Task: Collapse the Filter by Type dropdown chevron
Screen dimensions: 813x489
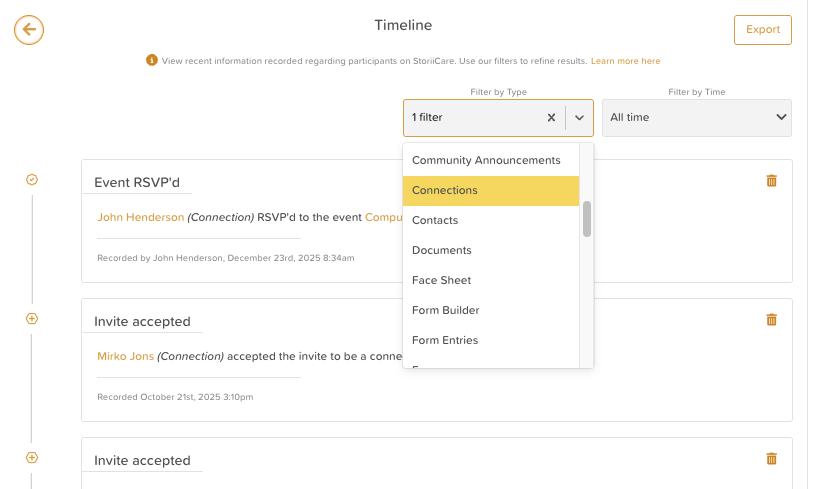Action: tap(579, 118)
